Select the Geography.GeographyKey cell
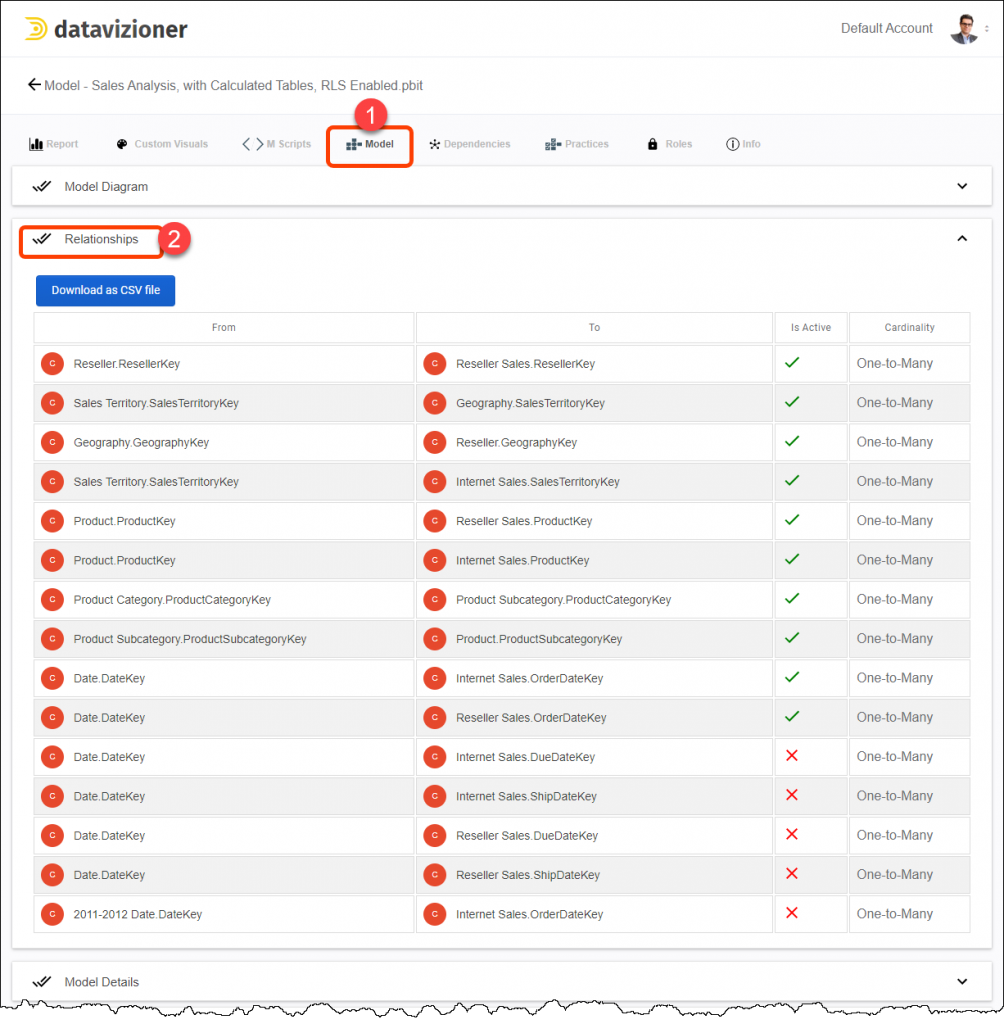This screenshot has height=1024, width=1004. tap(223, 442)
